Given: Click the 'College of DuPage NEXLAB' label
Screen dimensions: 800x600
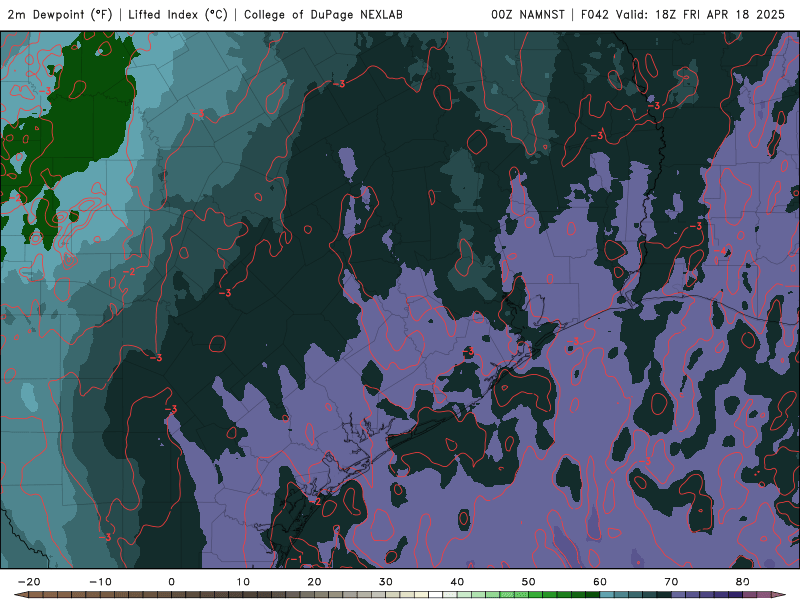Looking at the screenshot, I should [x=323, y=15].
